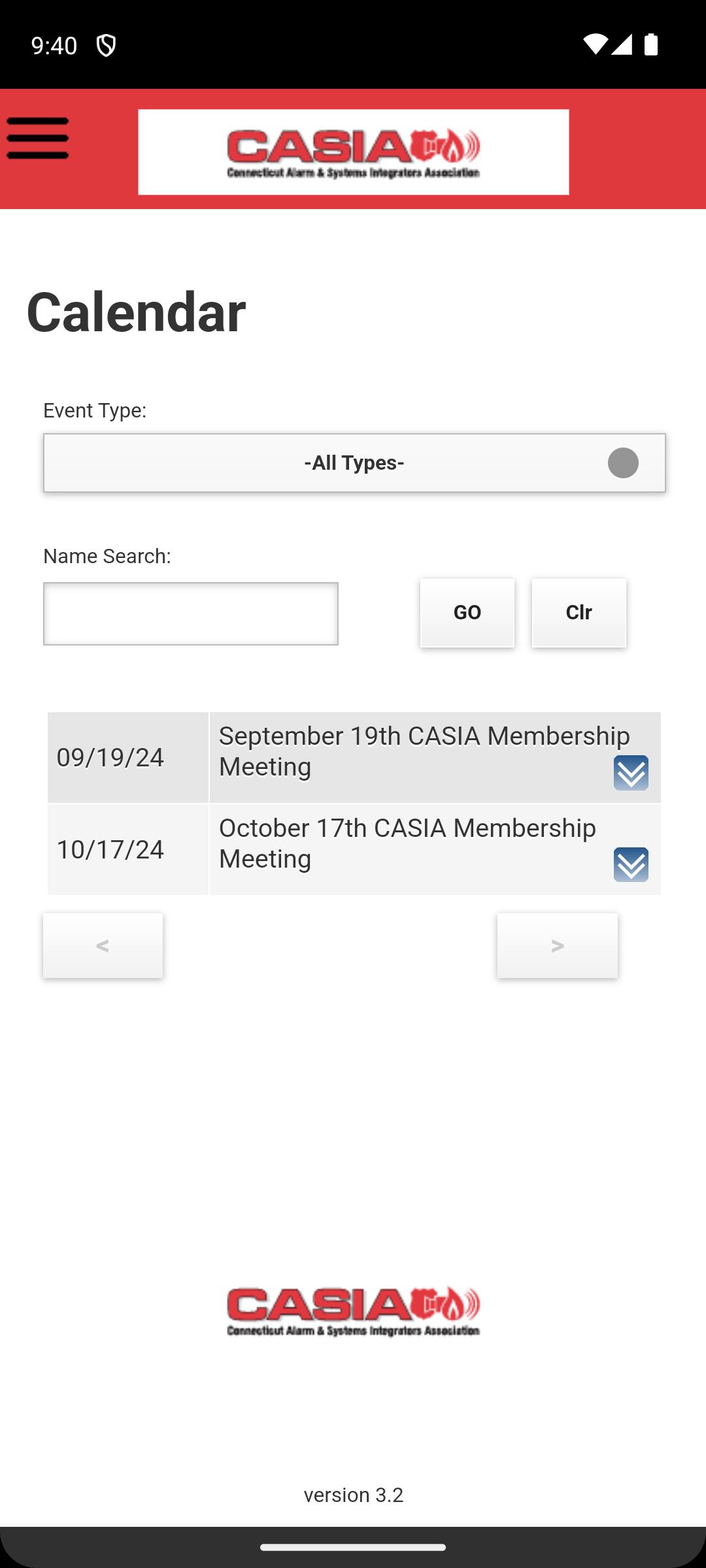Viewport: 706px width, 1568px height.
Task: Open October 17th CASIA Membership Meeting
Action: pyautogui.click(x=407, y=843)
